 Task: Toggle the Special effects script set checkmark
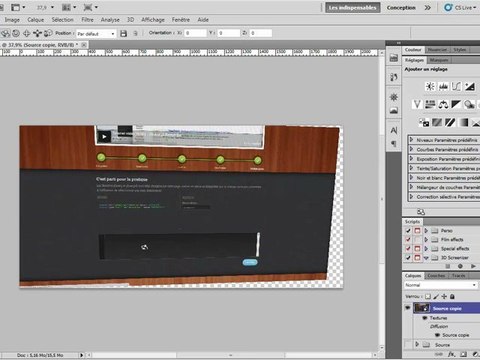pyautogui.click(x=408, y=249)
